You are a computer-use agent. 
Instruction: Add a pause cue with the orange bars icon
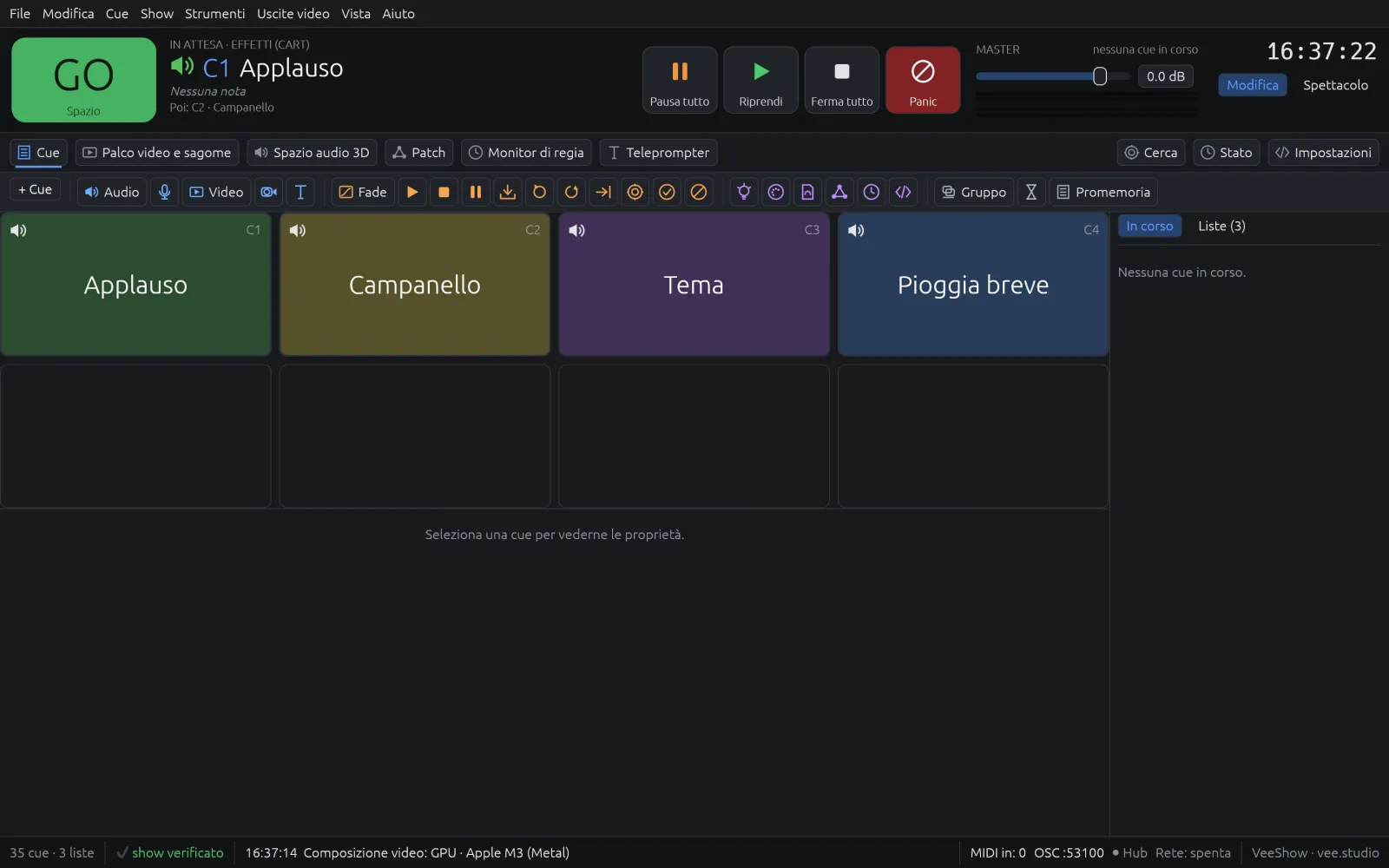(476, 192)
